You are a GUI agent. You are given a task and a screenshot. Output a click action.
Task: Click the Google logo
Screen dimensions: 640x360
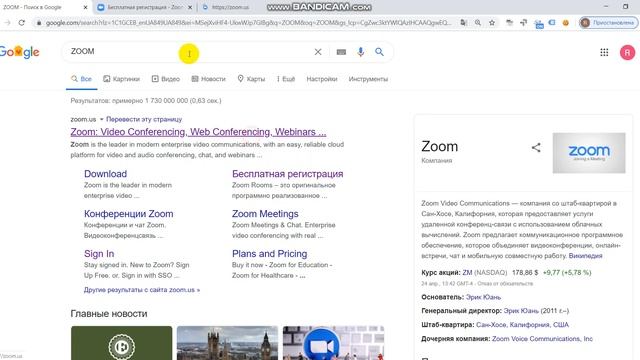20,52
